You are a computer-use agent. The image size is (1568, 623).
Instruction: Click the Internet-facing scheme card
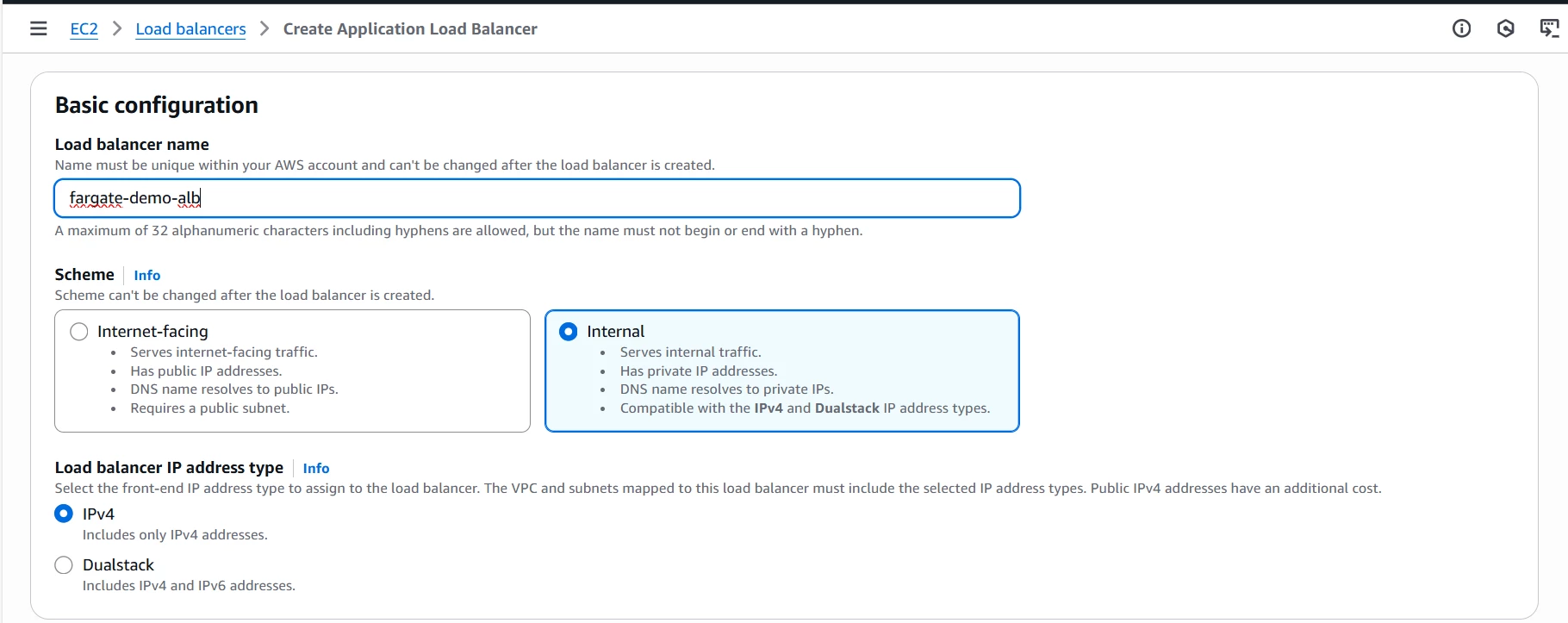click(292, 371)
